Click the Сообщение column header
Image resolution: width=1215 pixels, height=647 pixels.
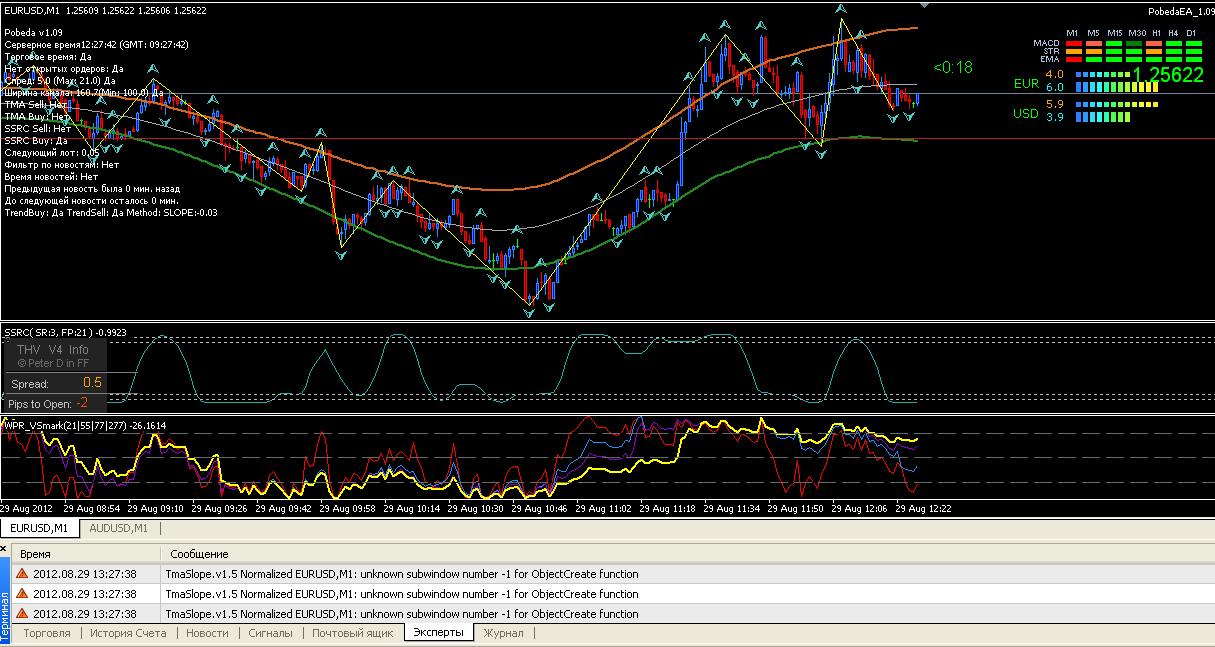click(199, 553)
